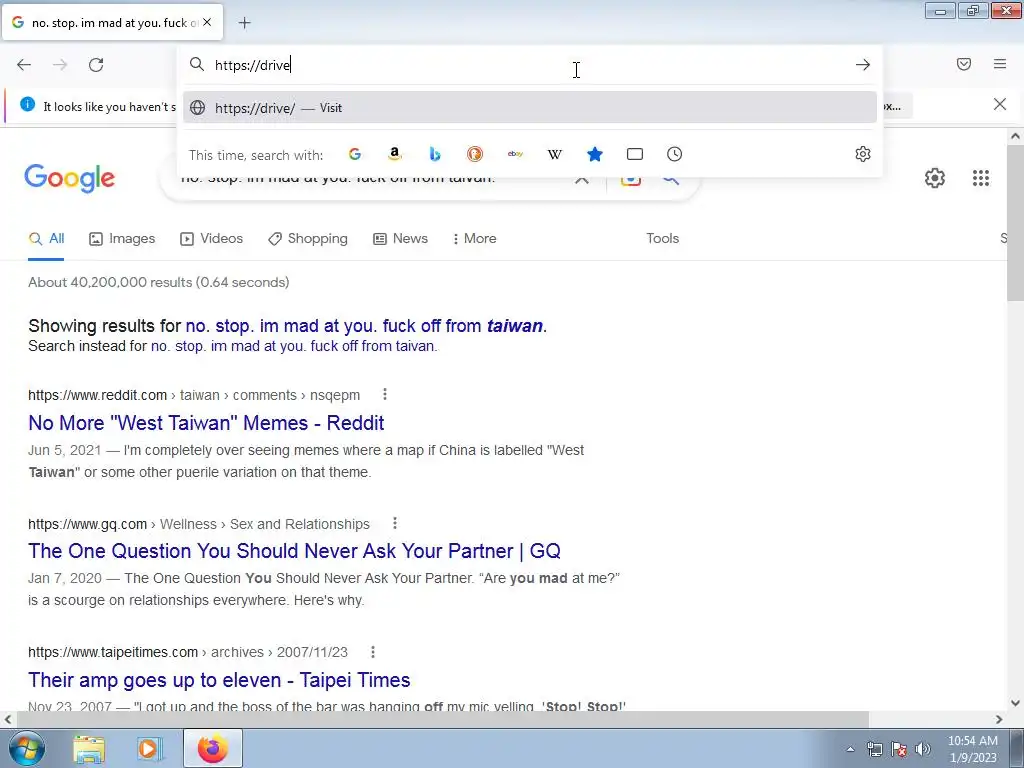Screen dimensions: 1024x768
Task: Click the go arrow in the address bar
Action: (x=863, y=65)
